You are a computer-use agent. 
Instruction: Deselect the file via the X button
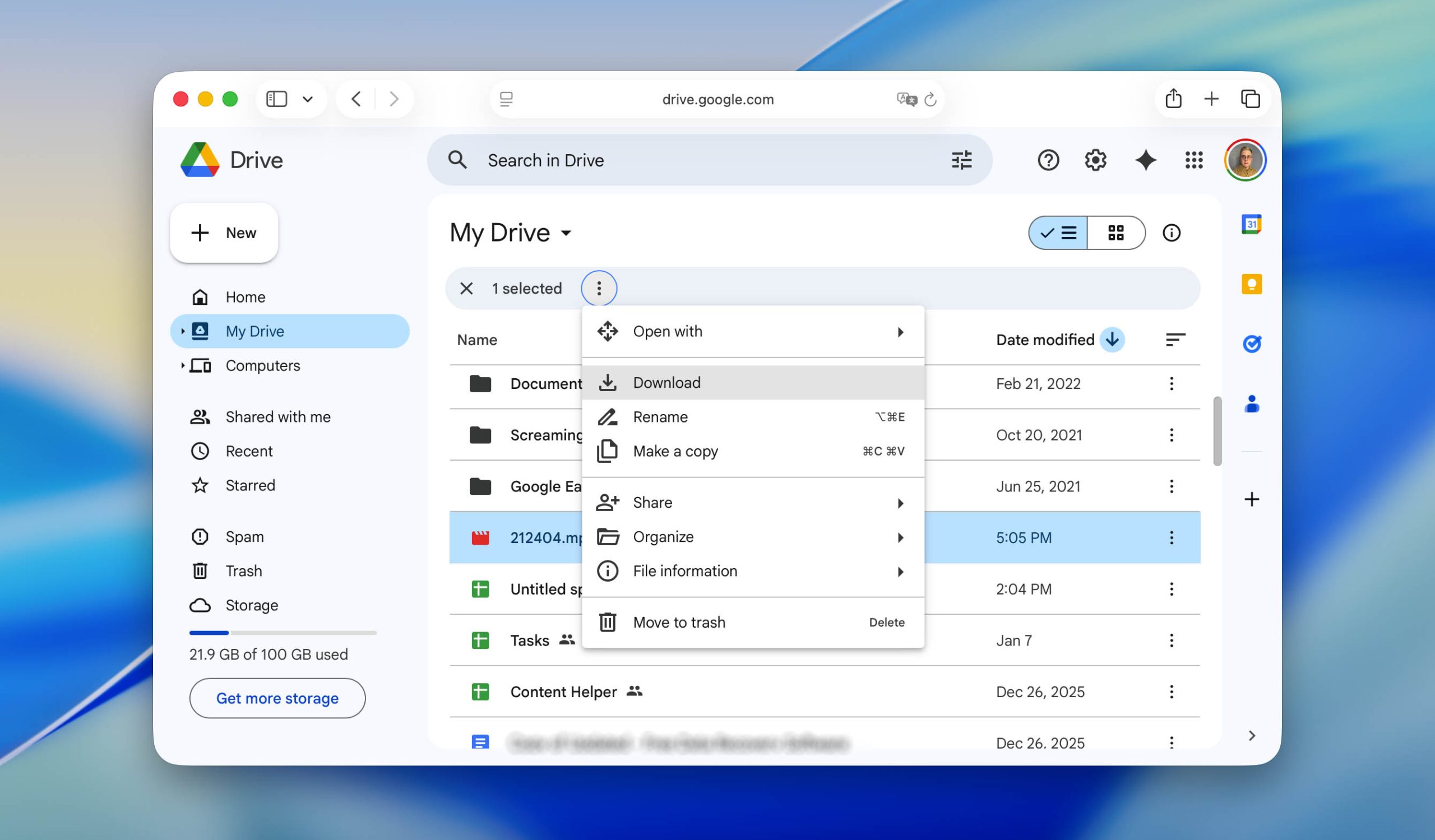[466, 289]
